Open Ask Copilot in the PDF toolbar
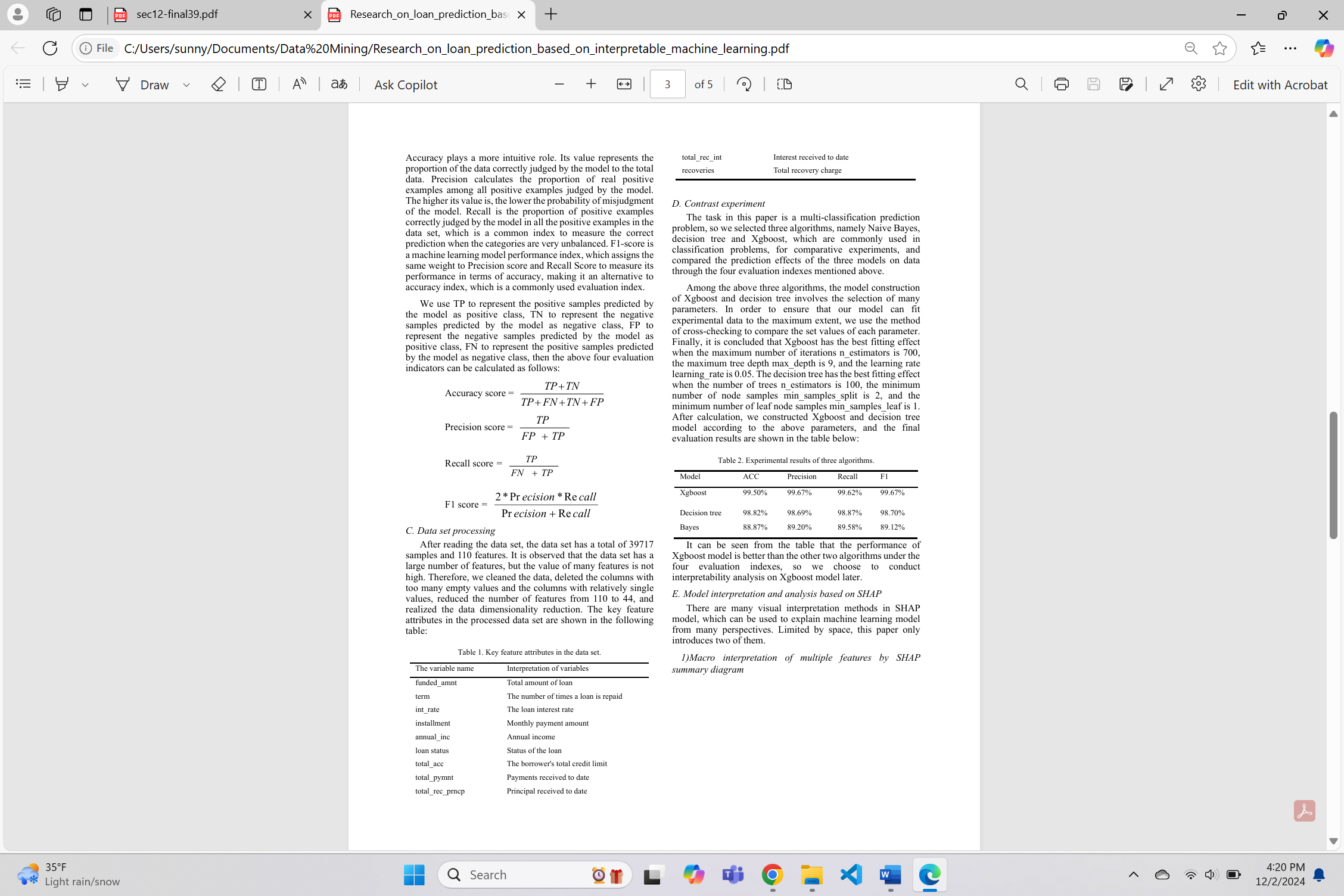 (405, 84)
